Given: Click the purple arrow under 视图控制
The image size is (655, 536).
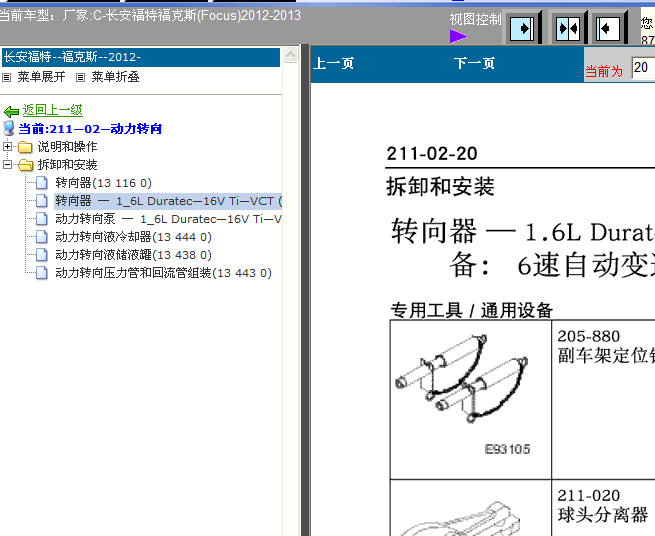Looking at the screenshot, I should point(458,36).
